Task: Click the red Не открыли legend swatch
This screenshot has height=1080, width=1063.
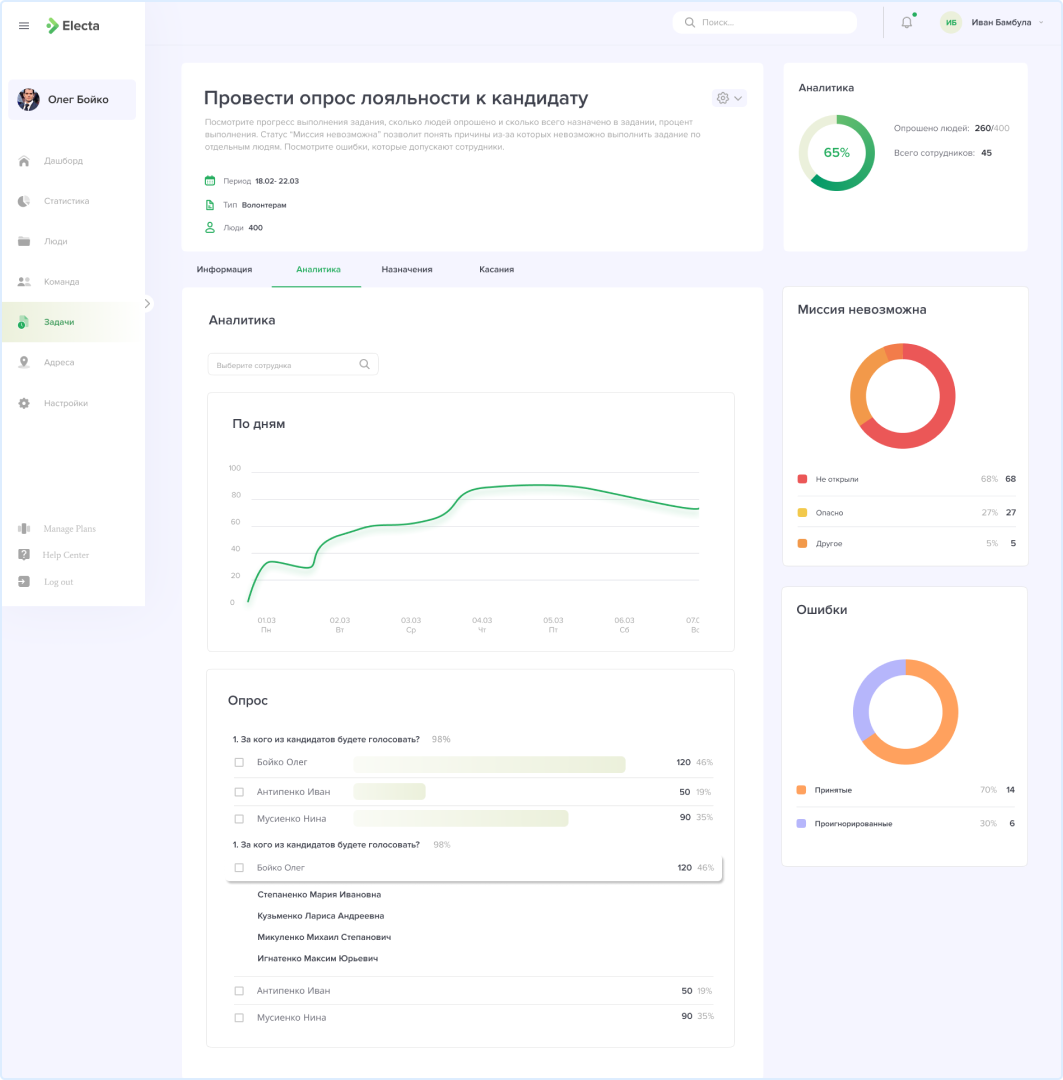Action: [802, 479]
